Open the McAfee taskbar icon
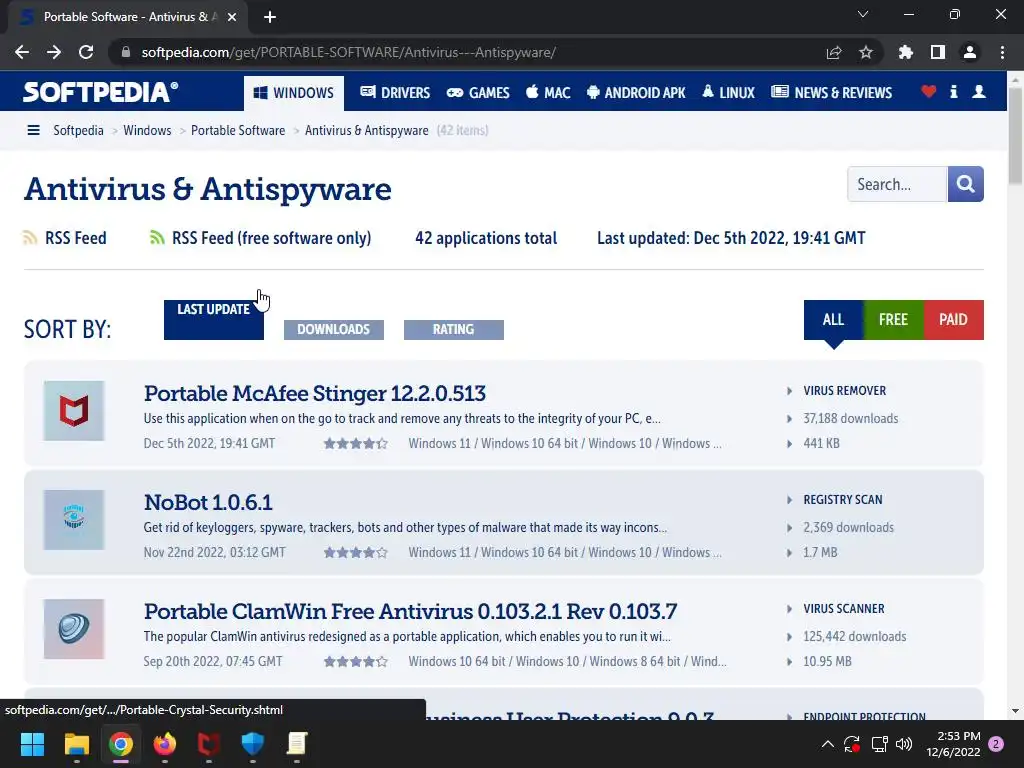Viewport: 1024px width, 768px height. pyautogui.click(x=209, y=744)
